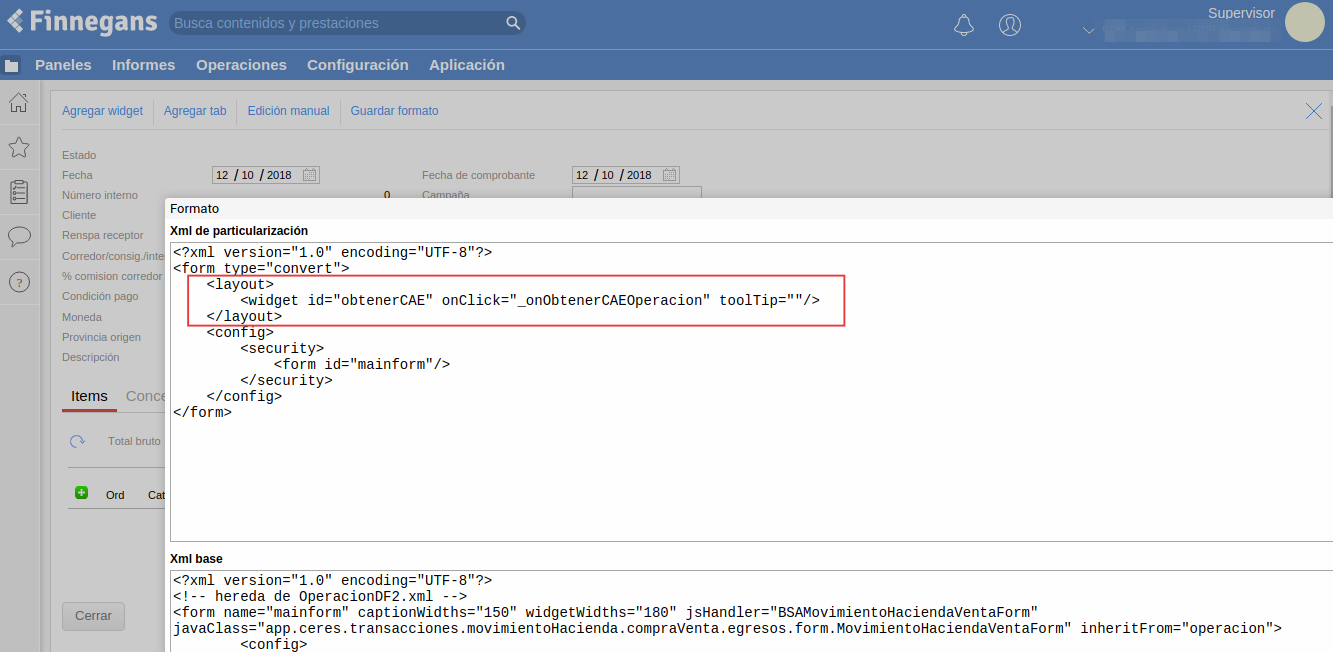Viewport: 1333px width, 652px height.
Task: Click the 'Descripción' field label
Action: click(90, 357)
